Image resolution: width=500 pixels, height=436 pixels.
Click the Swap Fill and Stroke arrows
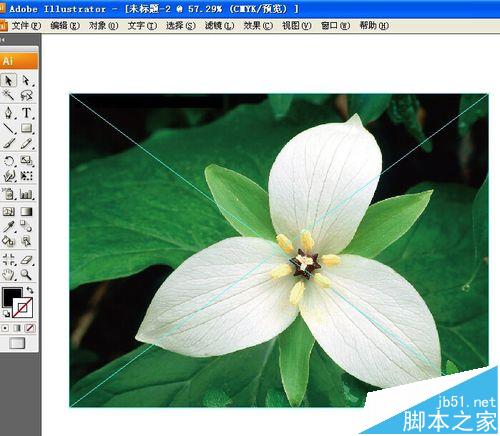[x=30, y=290]
